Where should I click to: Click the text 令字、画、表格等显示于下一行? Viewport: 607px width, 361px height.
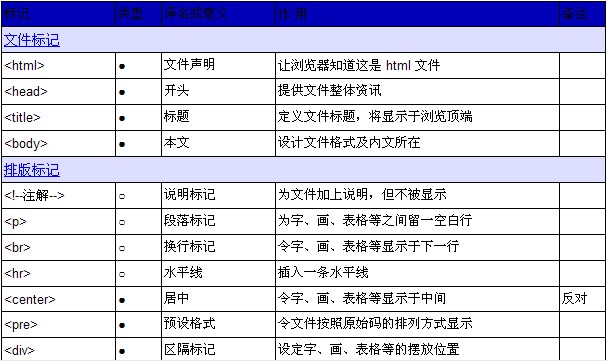click(369, 246)
